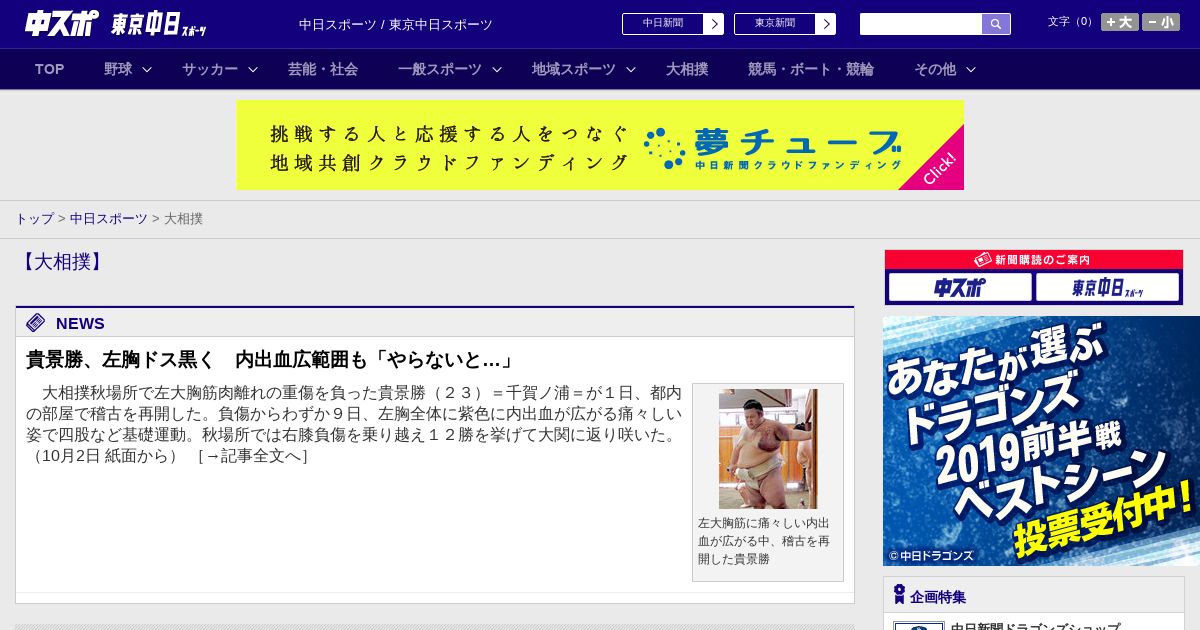This screenshot has width=1200, height=630.
Task: Click the 大相撲 breadcrumb text
Action: (x=183, y=218)
